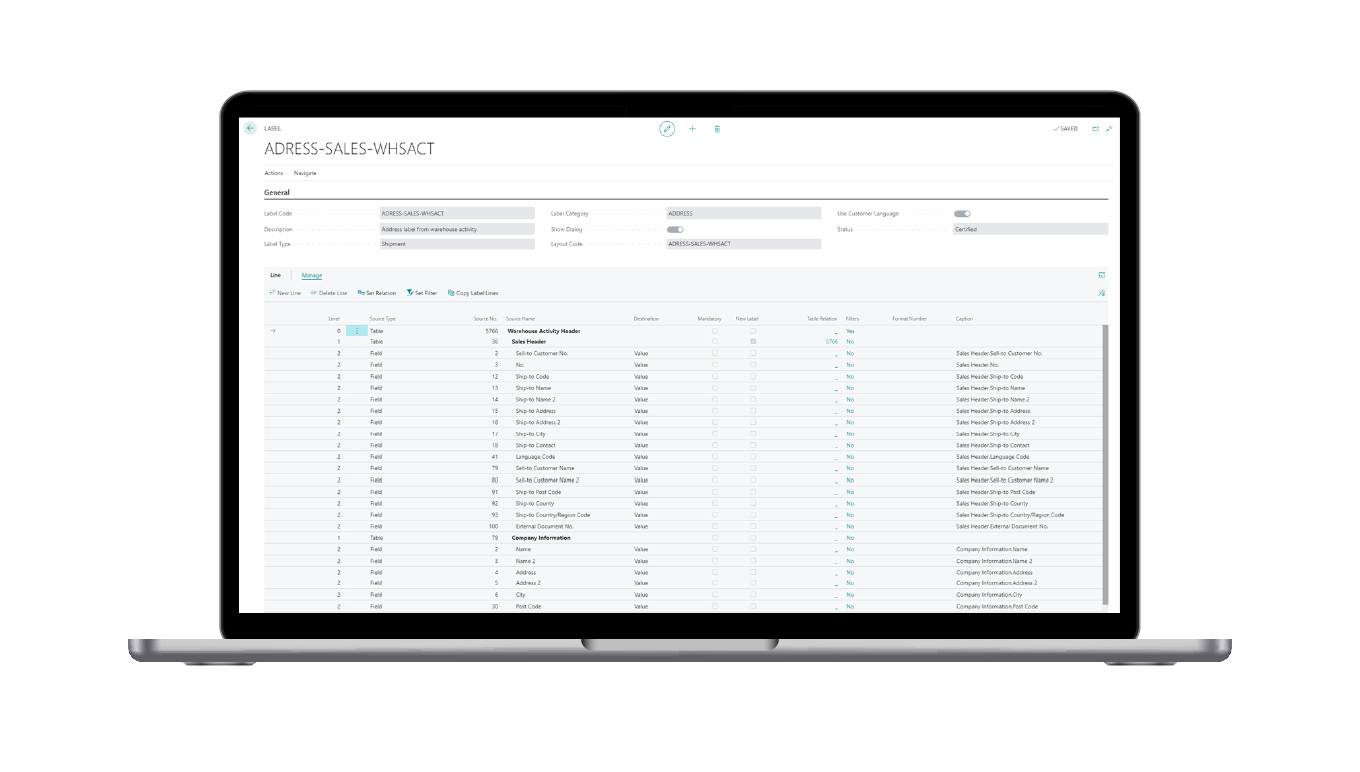The width and height of the screenshot is (1360, 772).
Task: Uncheck New Label on the Sales Header row
Action: 752,341
